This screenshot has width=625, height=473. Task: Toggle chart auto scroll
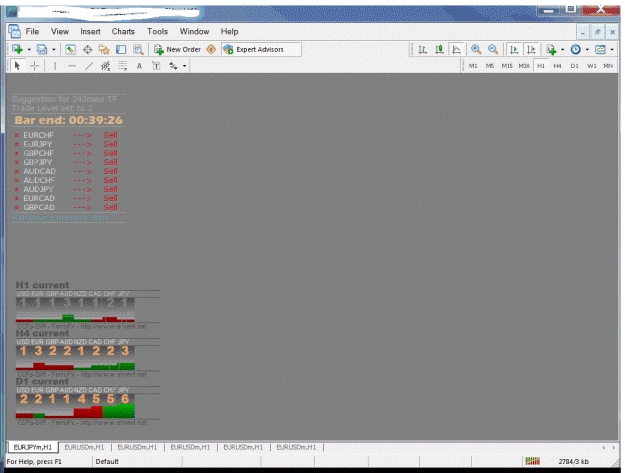tap(514, 49)
